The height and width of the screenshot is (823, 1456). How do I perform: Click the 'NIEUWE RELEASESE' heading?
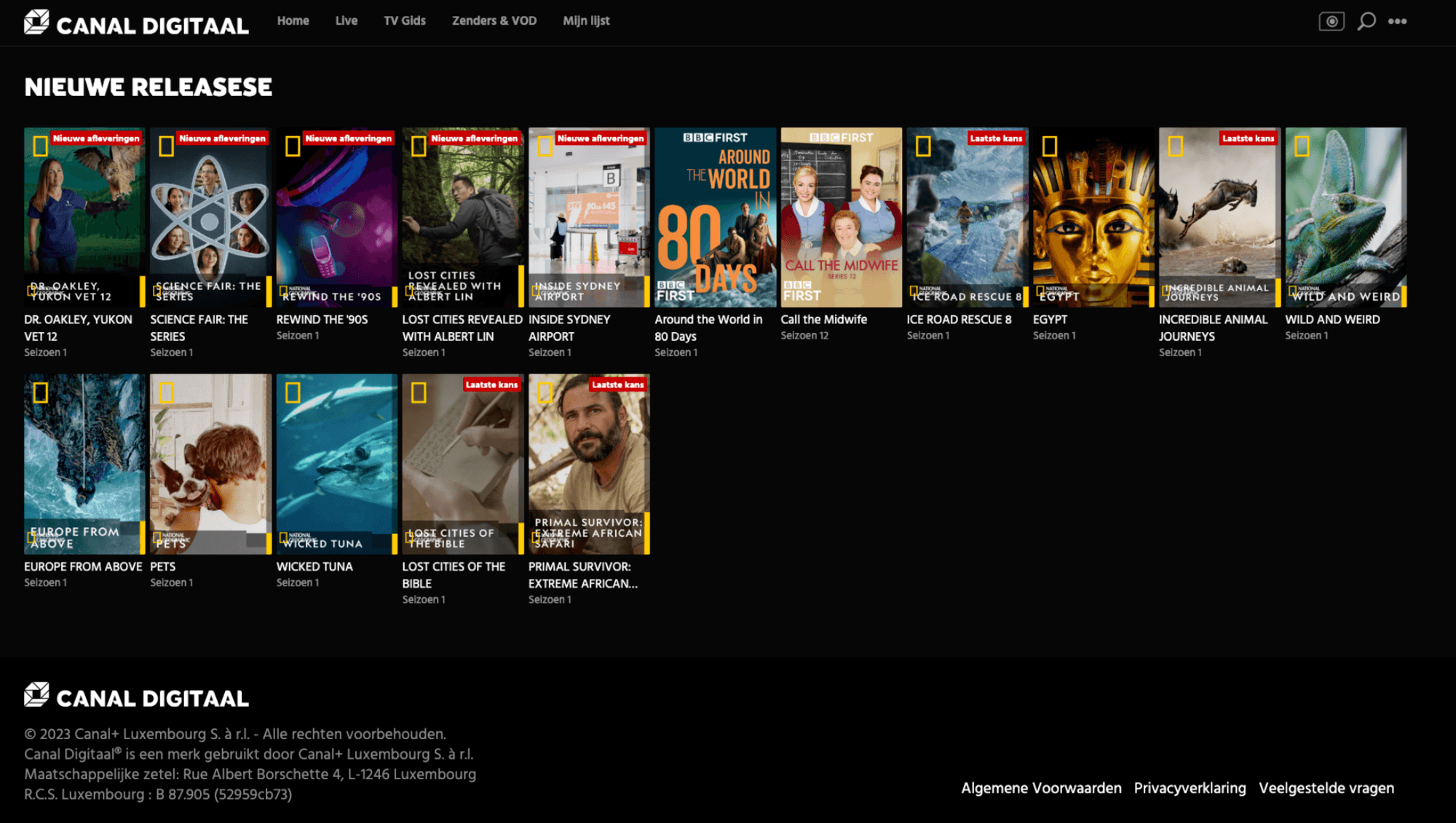click(x=148, y=87)
